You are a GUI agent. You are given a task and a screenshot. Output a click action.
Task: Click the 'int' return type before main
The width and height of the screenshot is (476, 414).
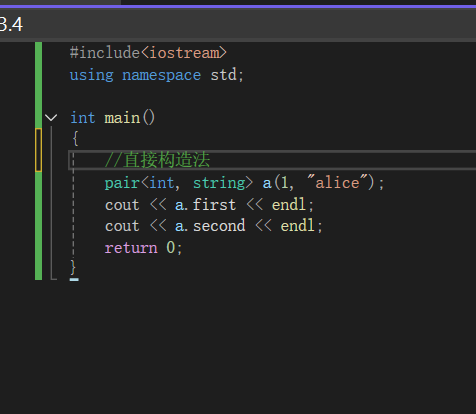click(x=83, y=118)
